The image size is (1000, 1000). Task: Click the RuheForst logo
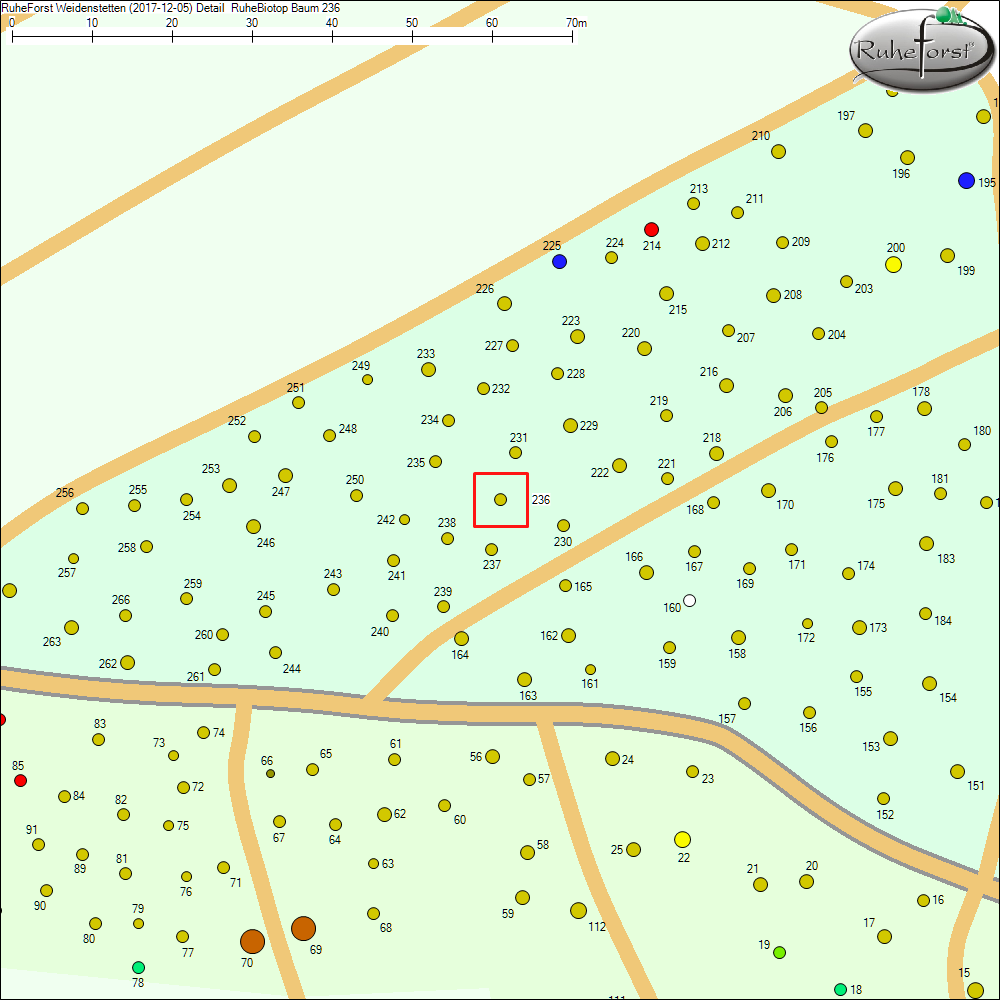pos(919,50)
